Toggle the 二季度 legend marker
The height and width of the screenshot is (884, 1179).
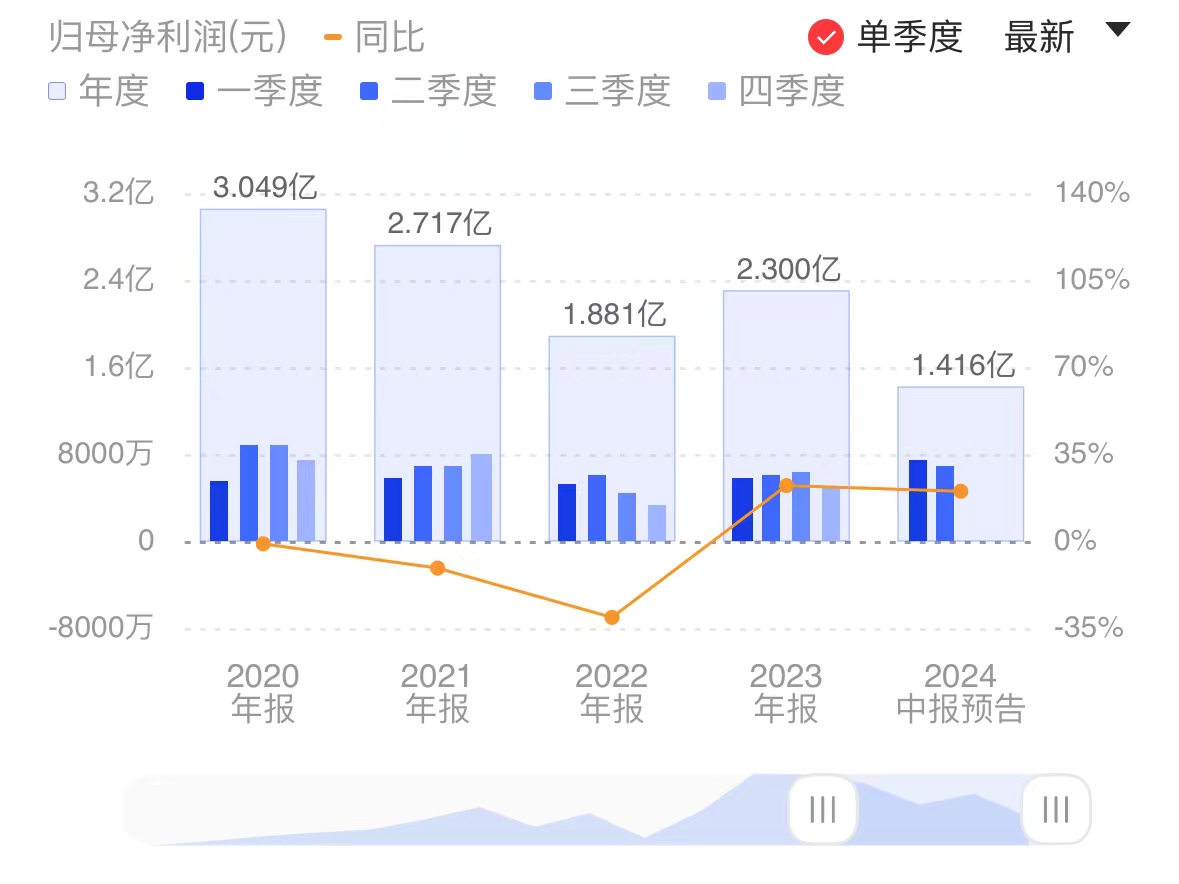point(369,92)
